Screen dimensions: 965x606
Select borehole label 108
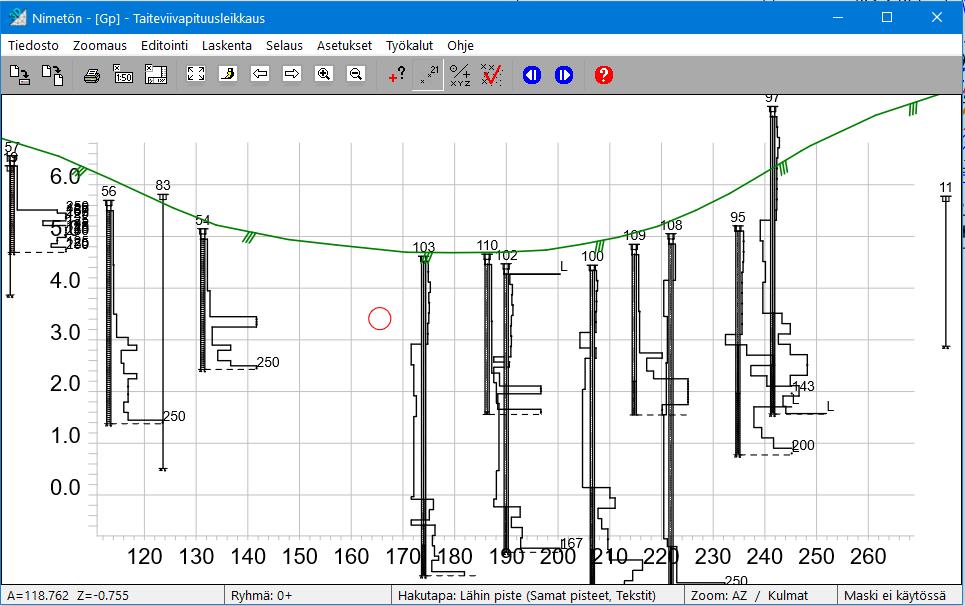(x=671, y=225)
